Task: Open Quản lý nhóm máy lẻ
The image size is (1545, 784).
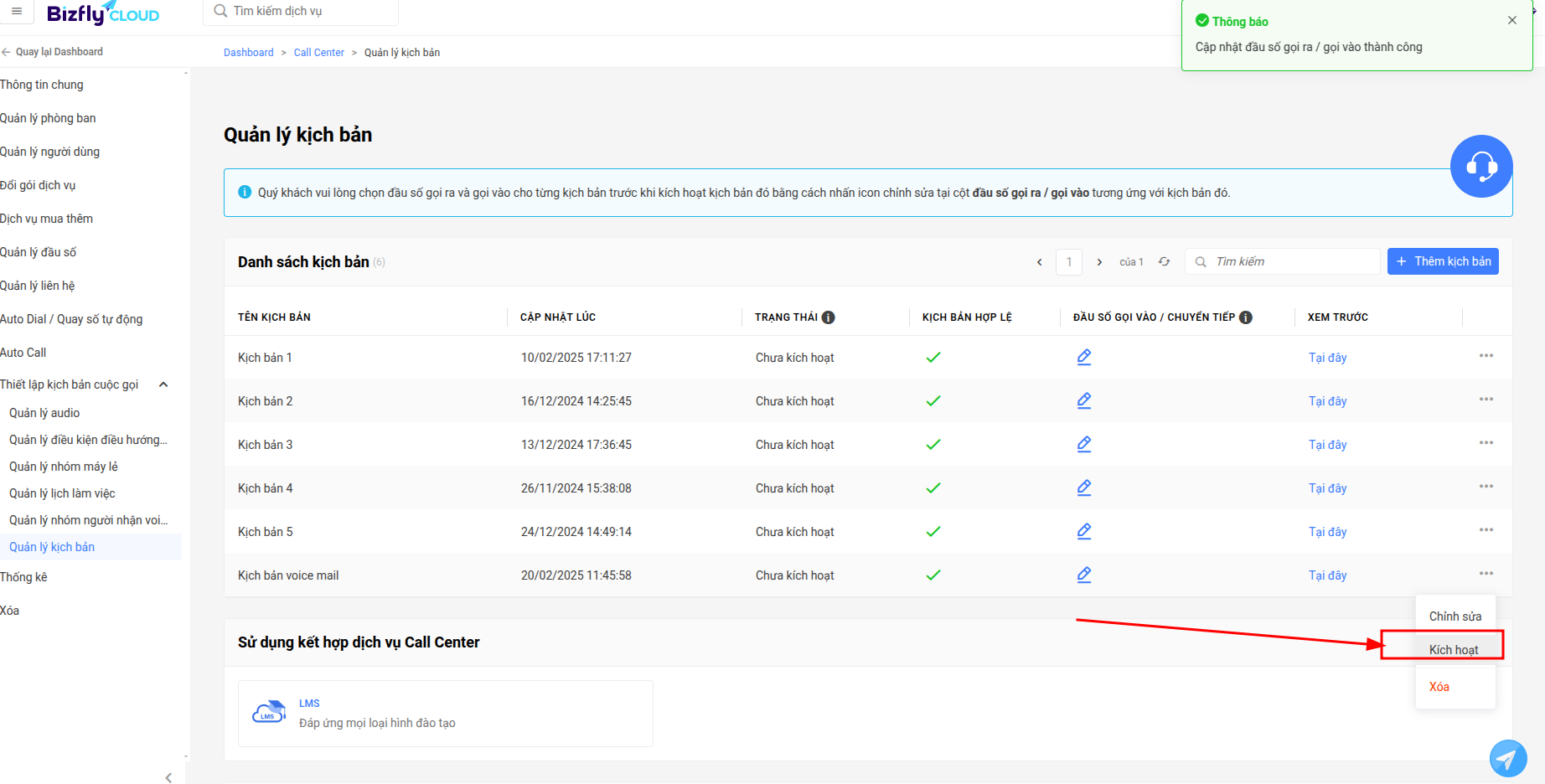Action: click(64, 467)
